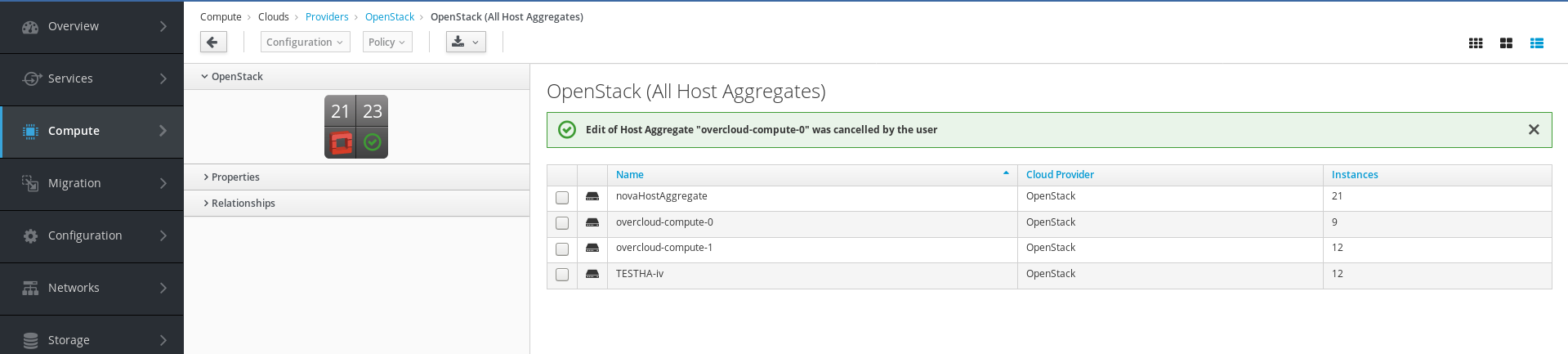Open the Services menu
1568x354 pixels.
(x=92, y=78)
